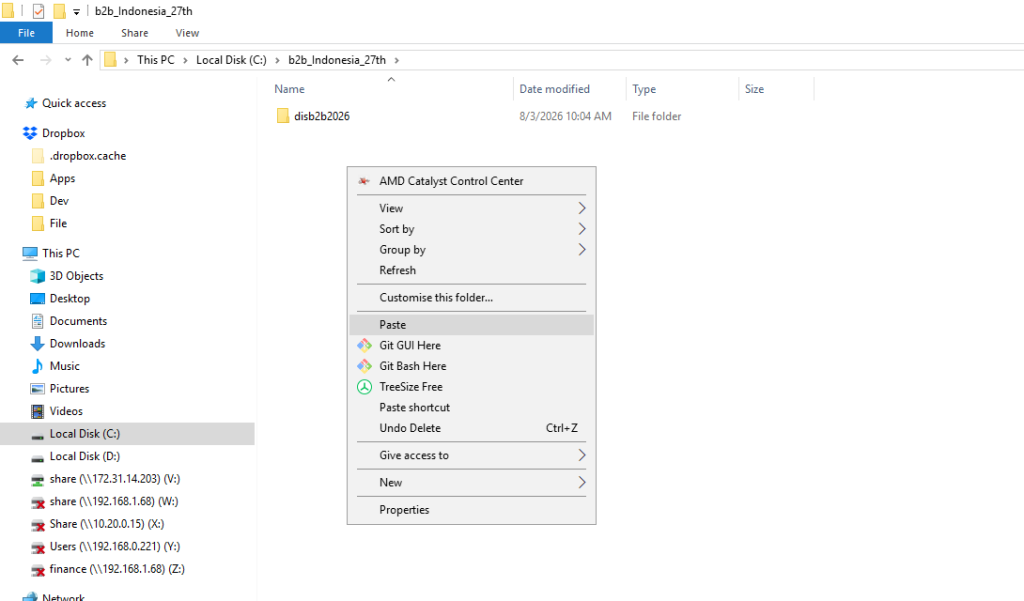Click the Pictures icon in sidebar
The width and height of the screenshot is (1024, 601).
38,389
